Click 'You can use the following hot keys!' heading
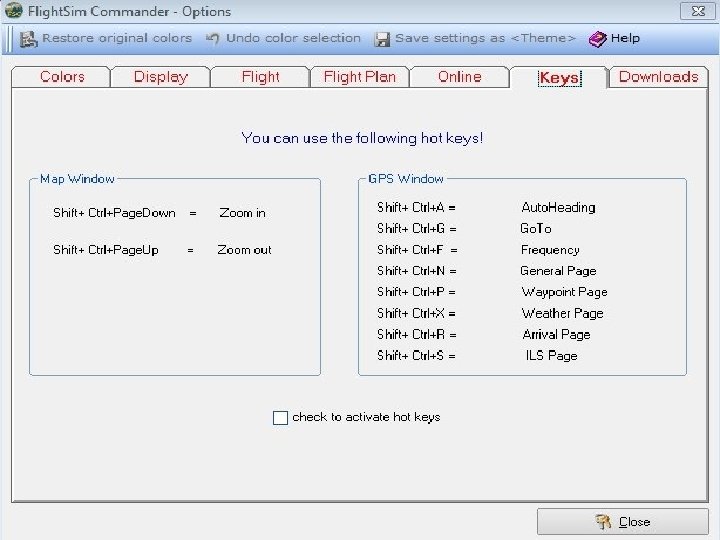 point(362,138)
